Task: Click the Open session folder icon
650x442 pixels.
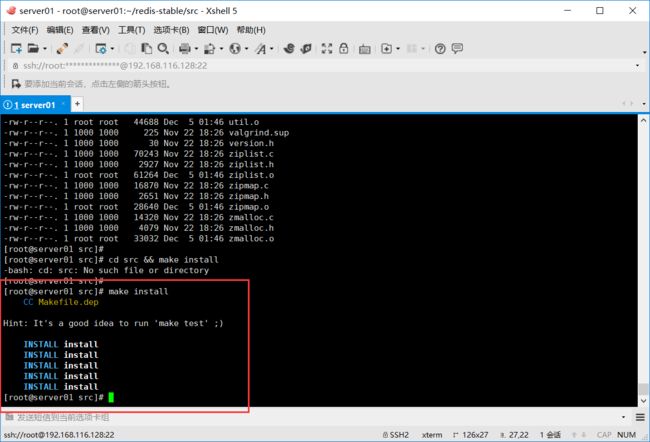Action: click(x=33, y=49)
